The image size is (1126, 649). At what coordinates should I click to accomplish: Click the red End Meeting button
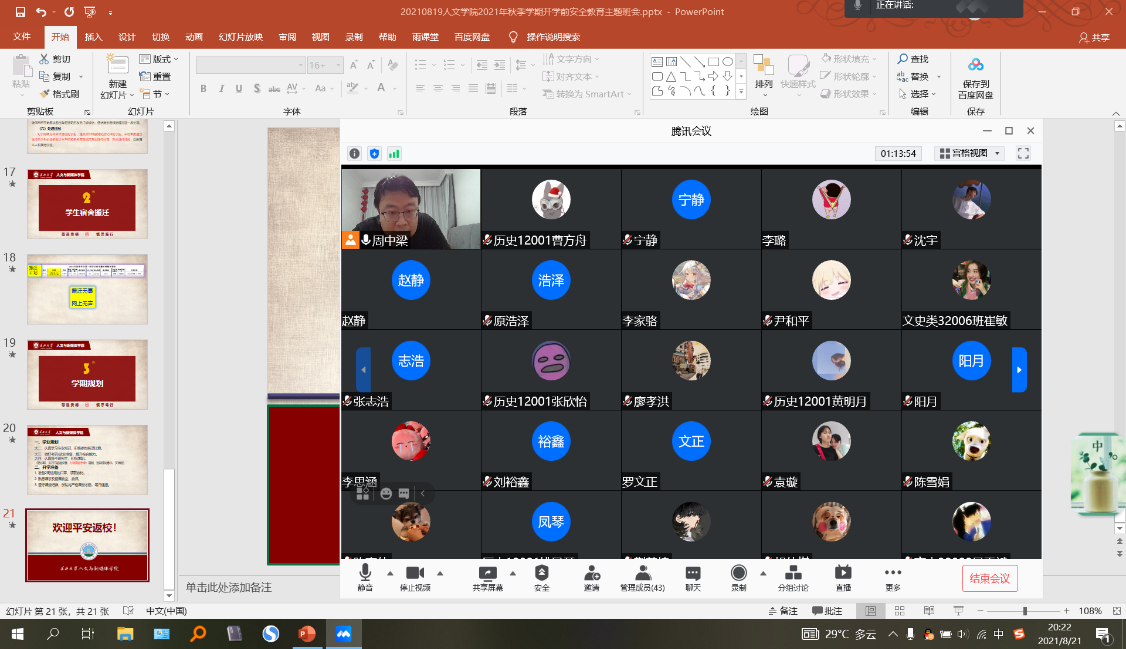point(989,578)
